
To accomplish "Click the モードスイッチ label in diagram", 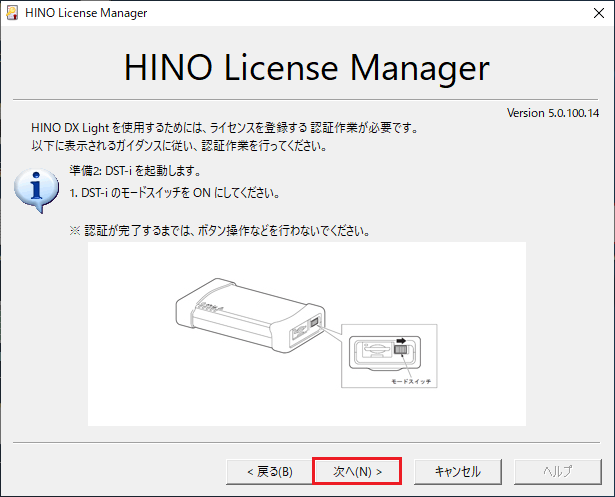I will [411, 381].
